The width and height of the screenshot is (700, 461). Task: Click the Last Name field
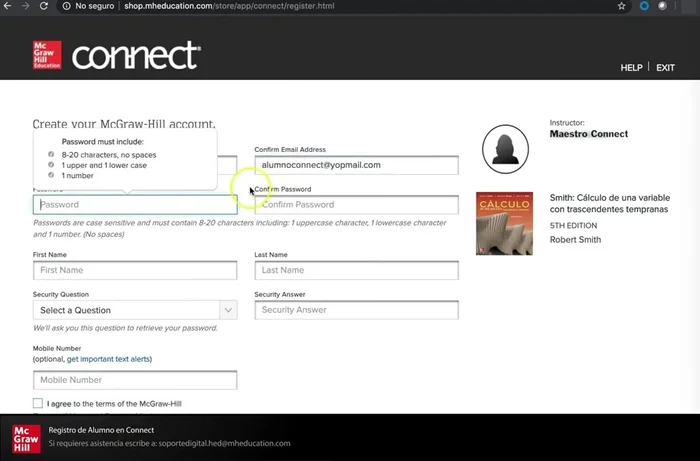(x=356, y=270)
